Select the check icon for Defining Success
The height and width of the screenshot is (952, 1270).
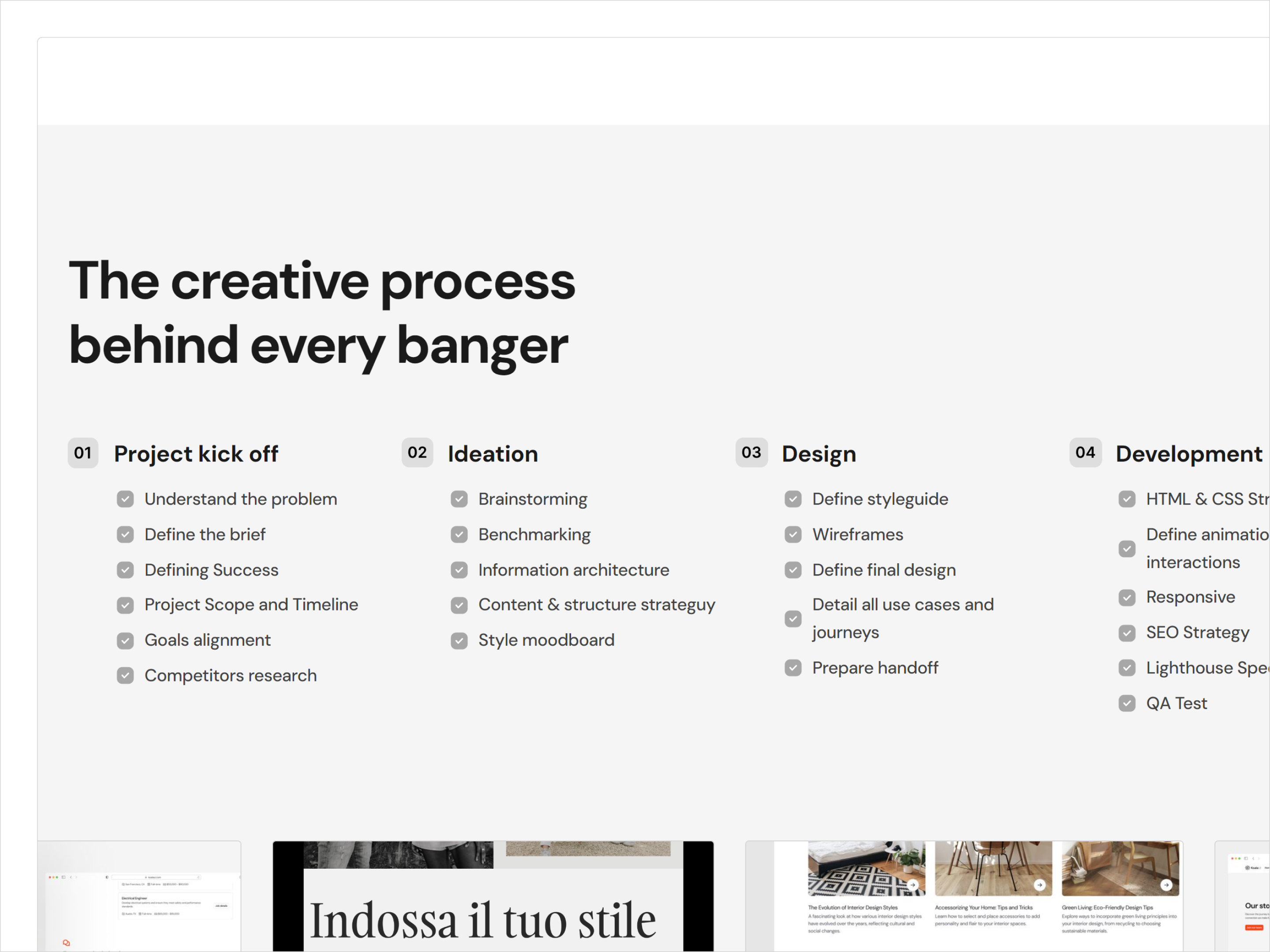point(125,570)
